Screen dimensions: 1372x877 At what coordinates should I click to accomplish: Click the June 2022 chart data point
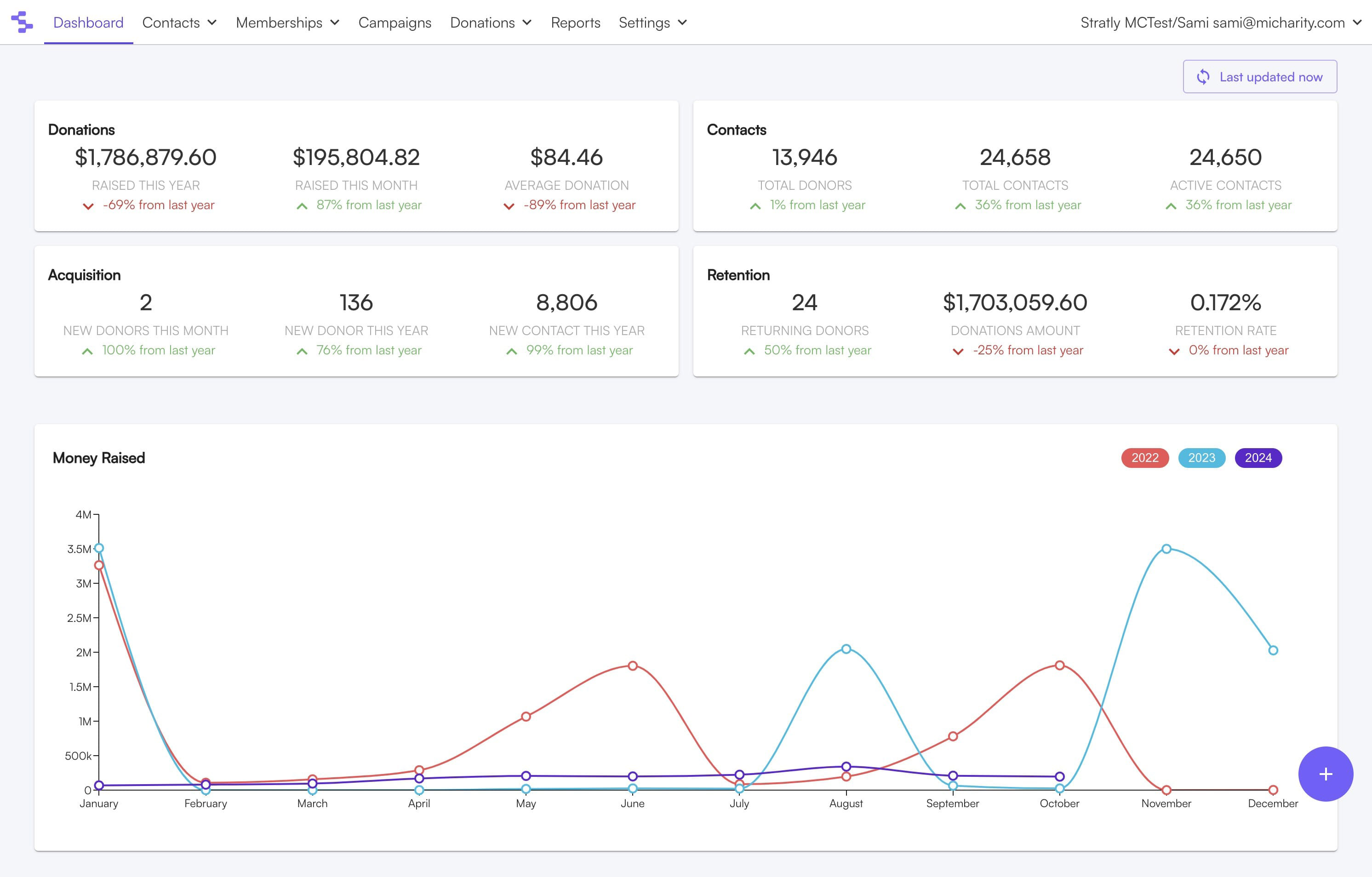coord(633,666)
